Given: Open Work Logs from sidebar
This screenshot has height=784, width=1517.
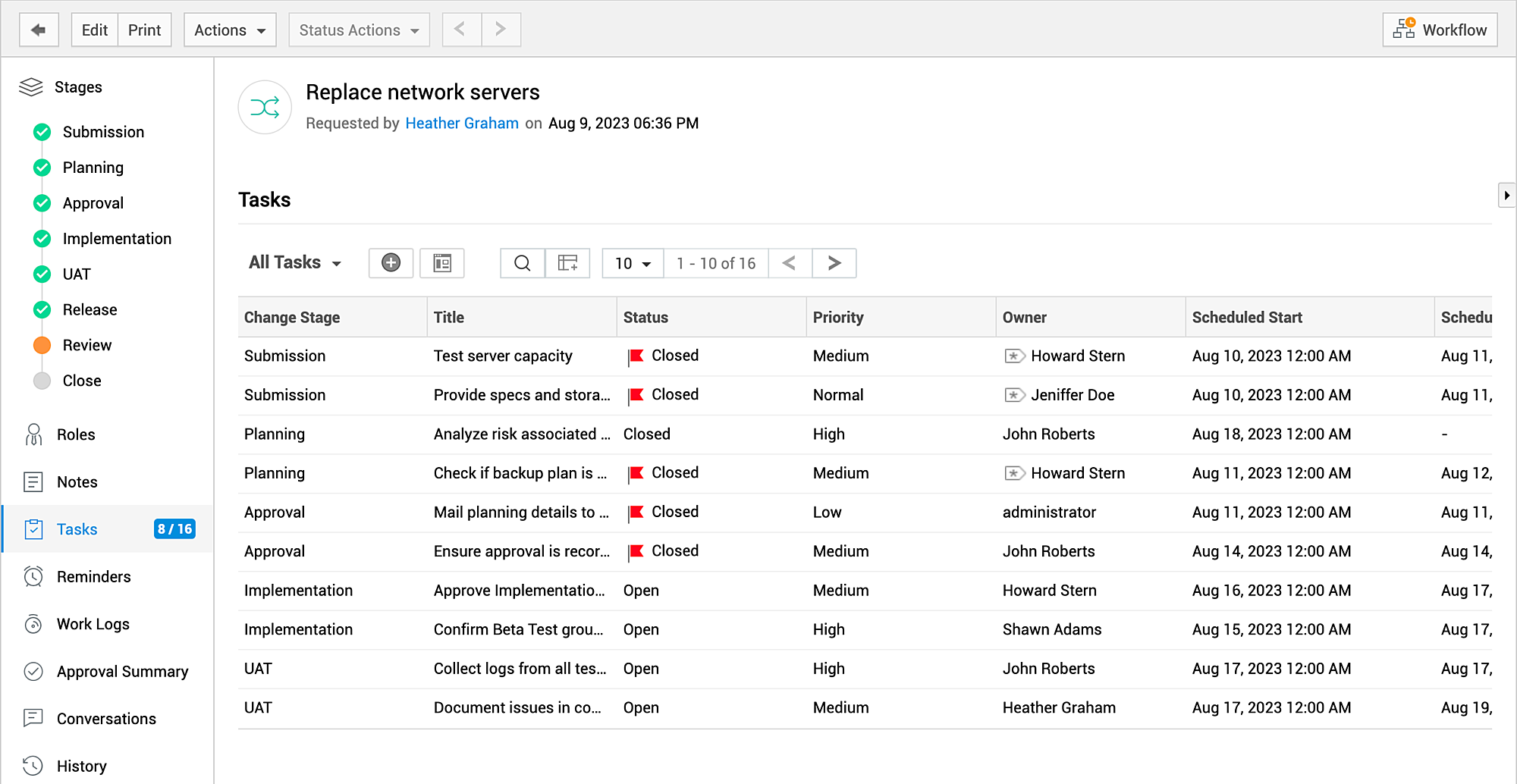Looking at the screenshot, I should tap(93, 624).
